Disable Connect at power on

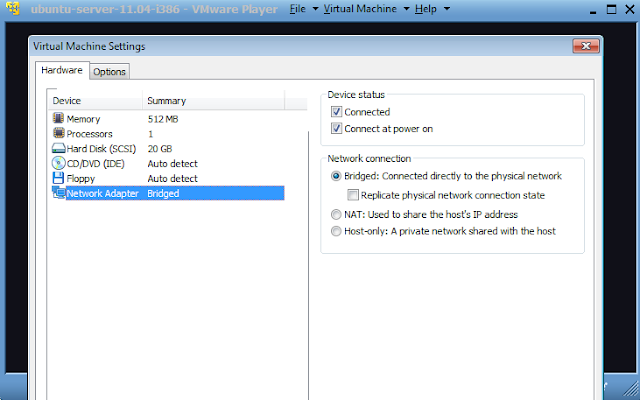point(337,129)
